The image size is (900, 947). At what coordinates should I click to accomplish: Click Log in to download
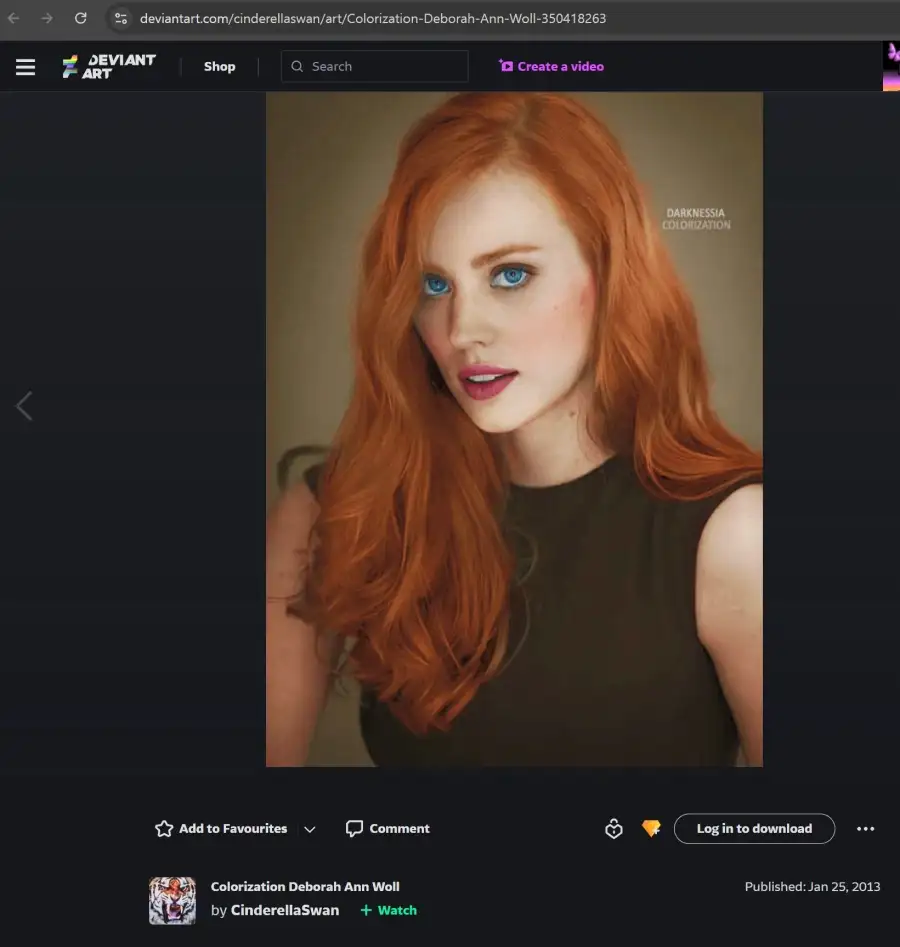(x=754, y=829)
